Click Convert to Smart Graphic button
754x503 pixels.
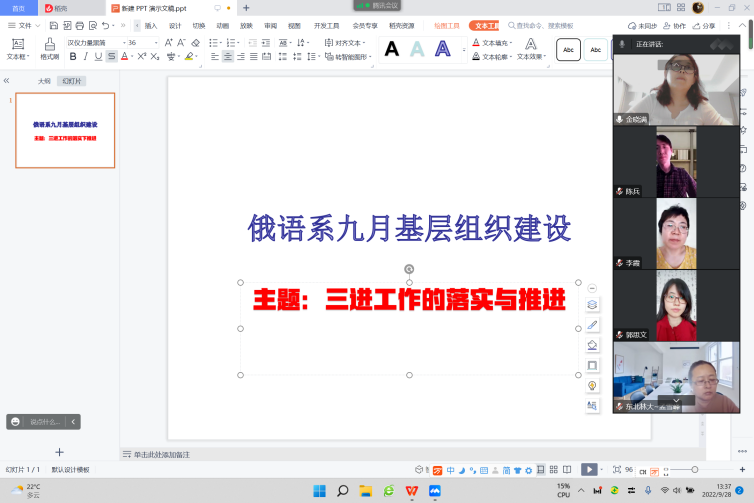pyautogui.click(x=349, y=57)
